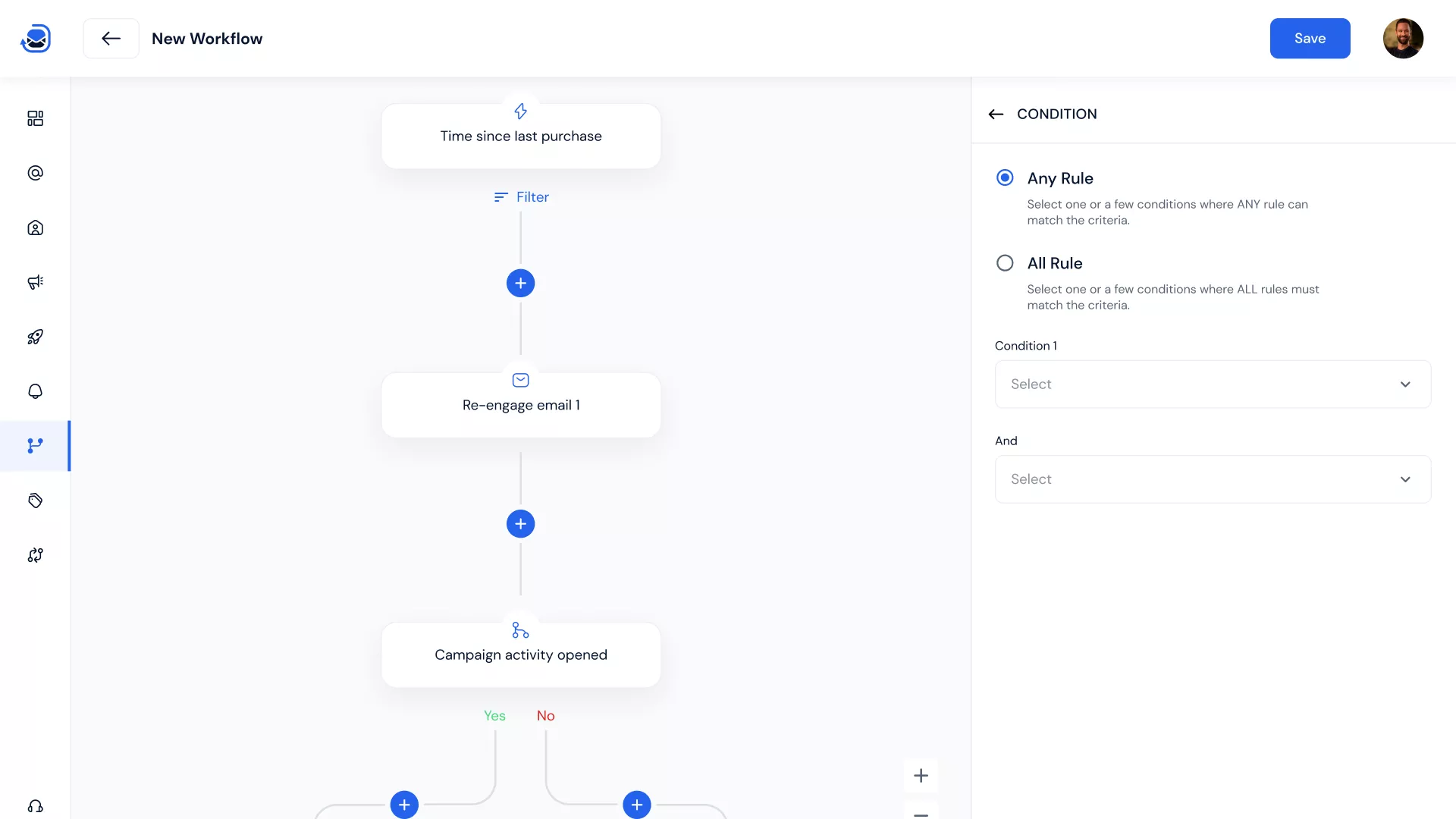1456x819 pixels.
Task: Open the email @ icon in sidebar
Action: [x=35, y=173]
